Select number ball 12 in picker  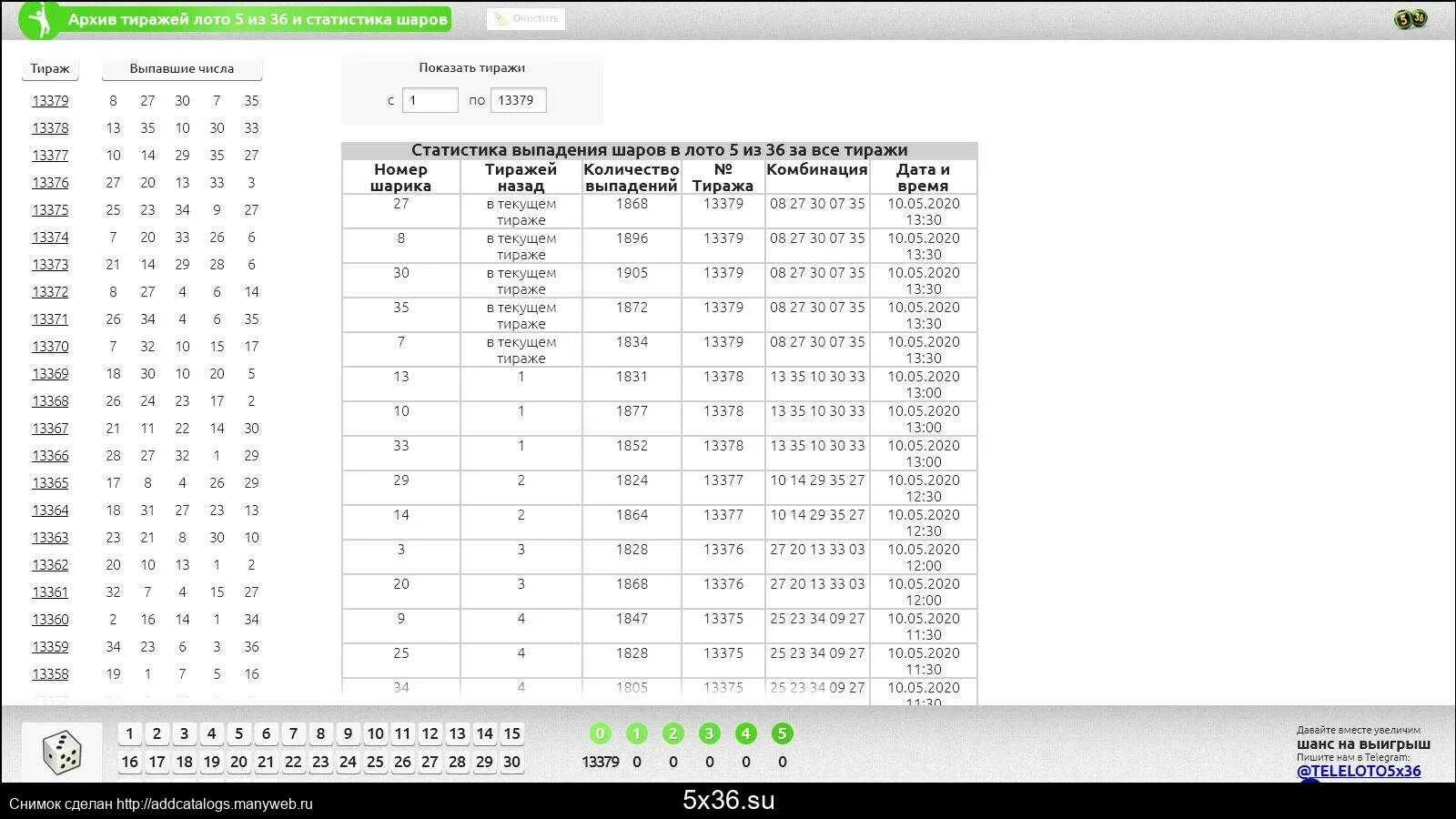430,733
